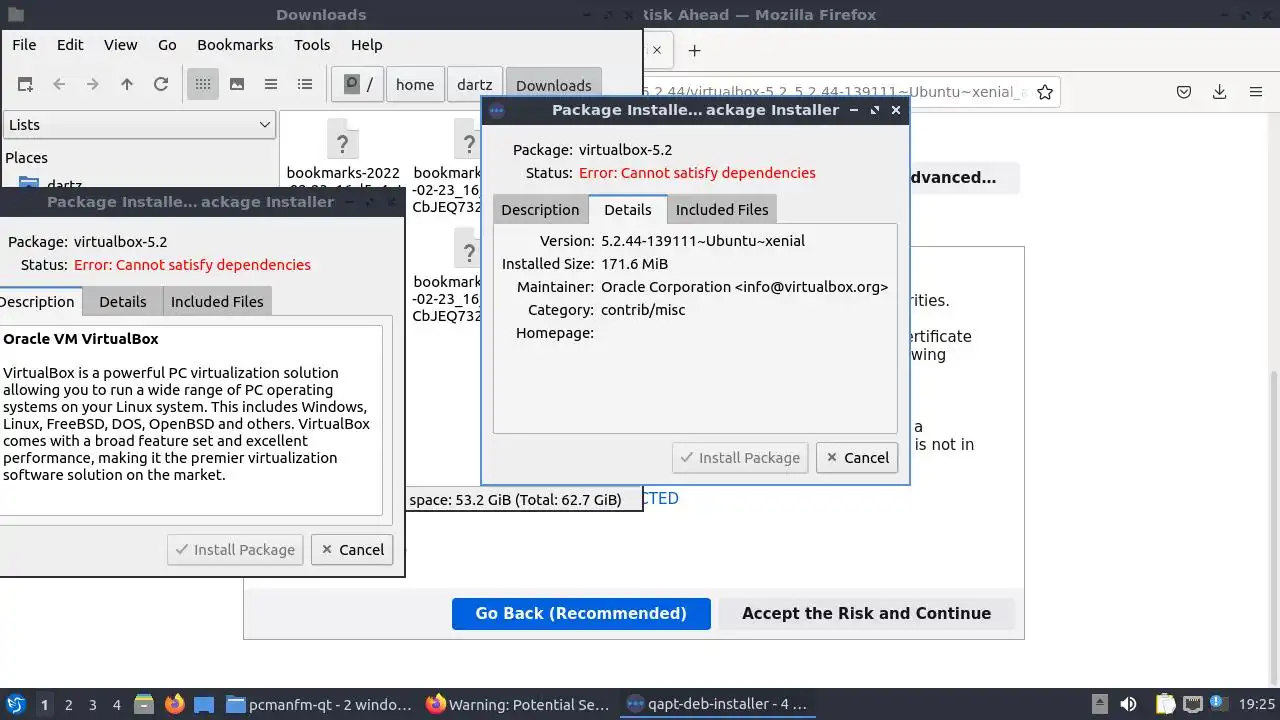Click the front installer window menu icon
Viewport: 1280px width, 720px height.
coord(497,111)
